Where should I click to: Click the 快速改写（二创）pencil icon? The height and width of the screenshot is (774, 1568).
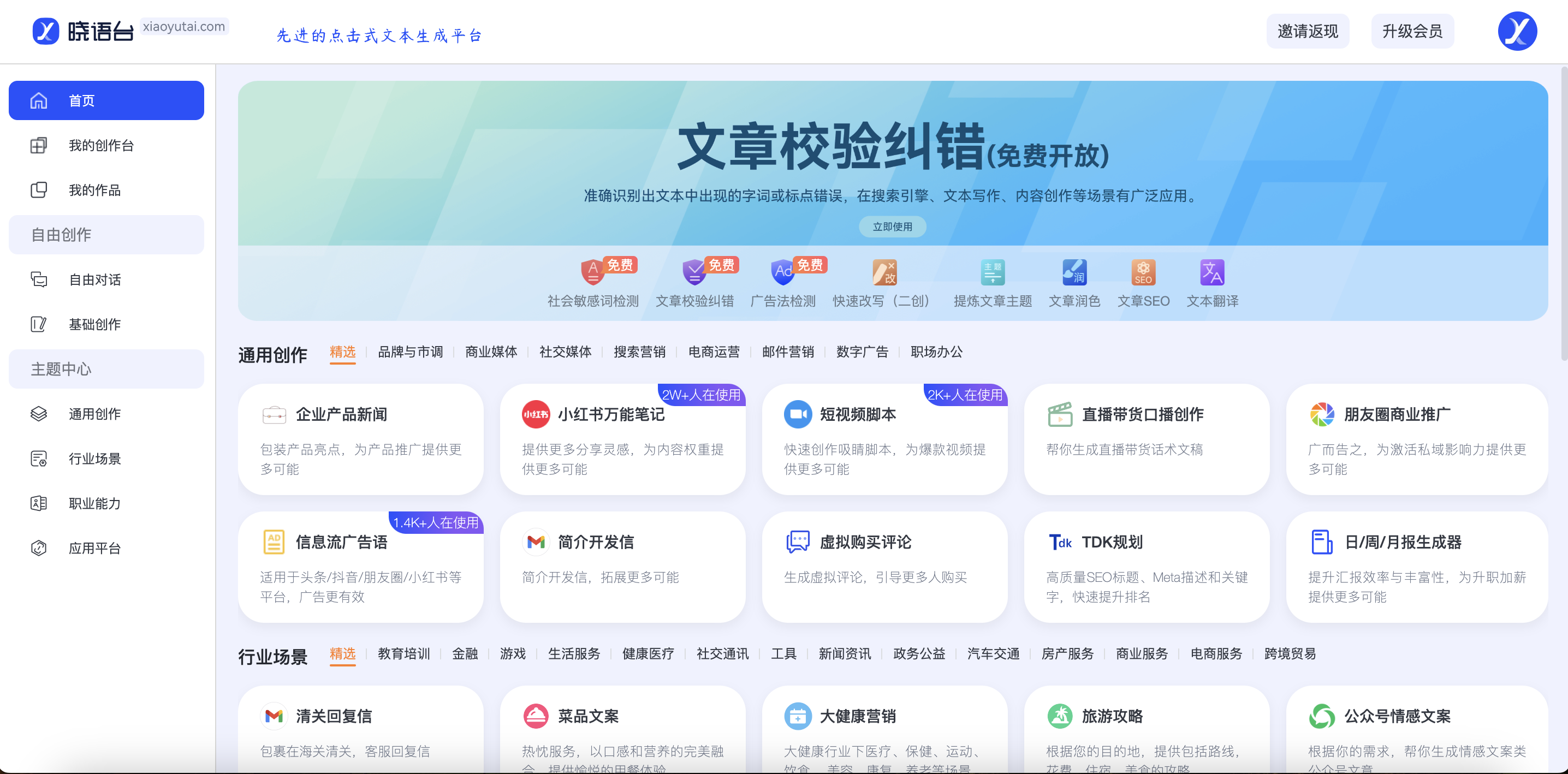pos(884,272)
